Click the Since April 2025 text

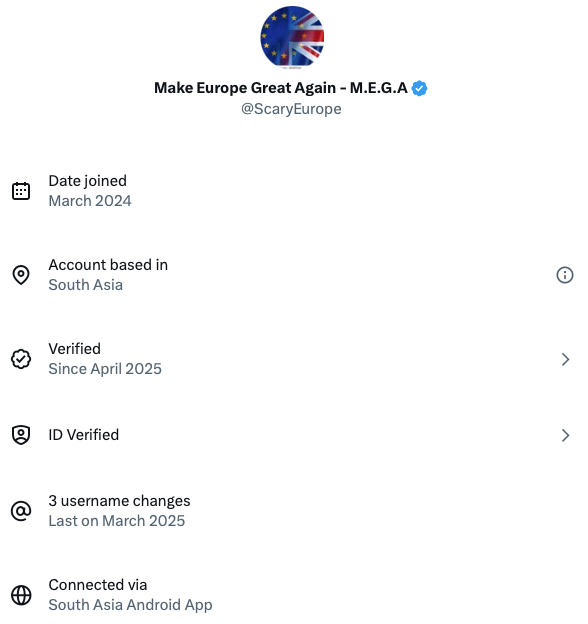pyautogui.click(x=105, y=369)
